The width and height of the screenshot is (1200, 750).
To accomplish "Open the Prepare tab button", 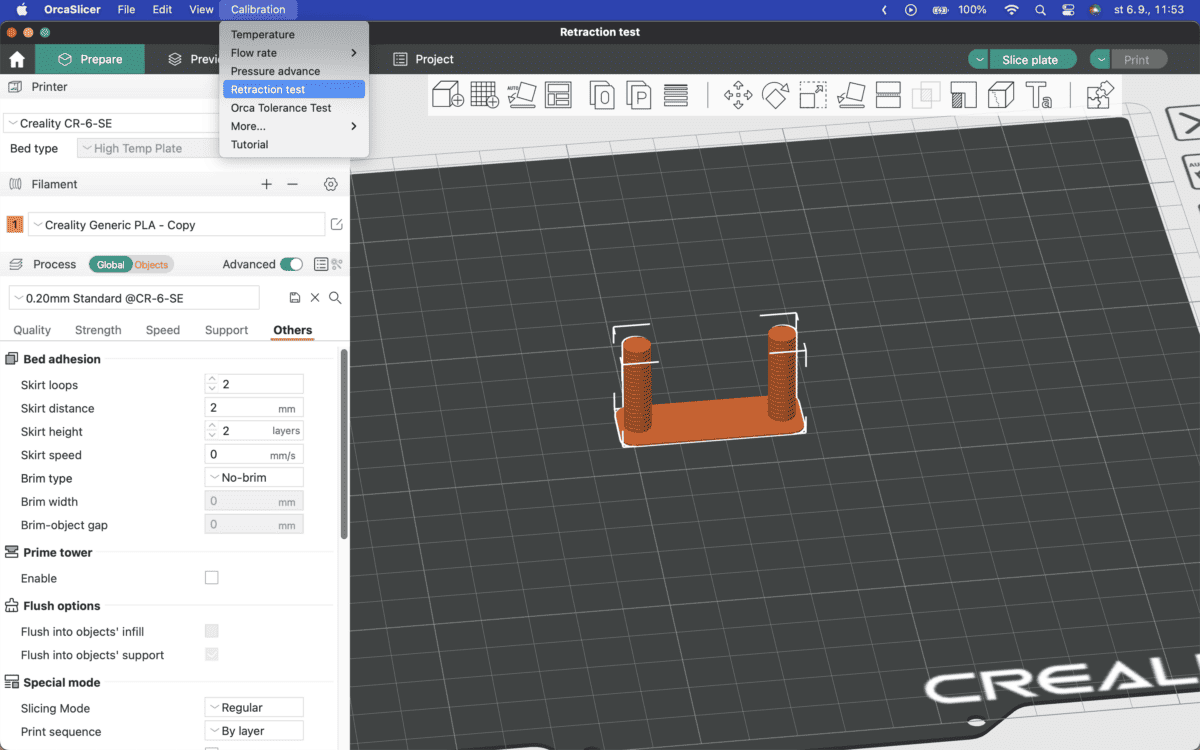I will (x=89, y=59).
